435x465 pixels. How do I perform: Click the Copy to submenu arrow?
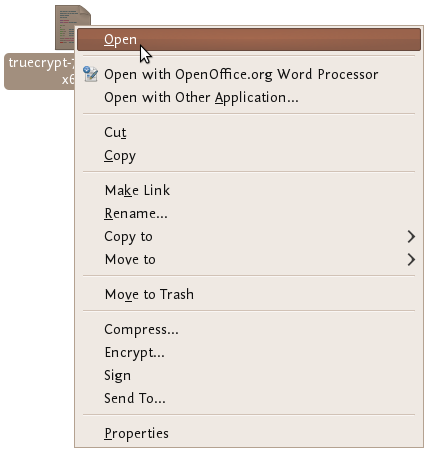(x=411, y=237)
